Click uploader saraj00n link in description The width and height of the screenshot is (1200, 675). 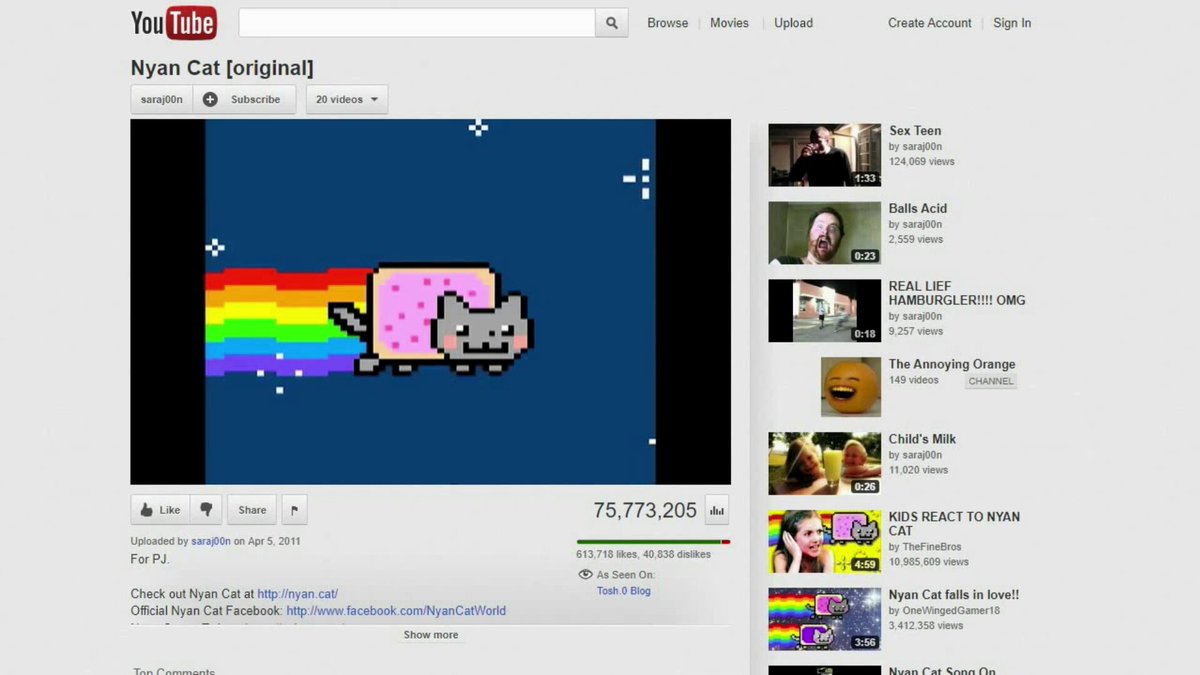[x=211, y=541]
